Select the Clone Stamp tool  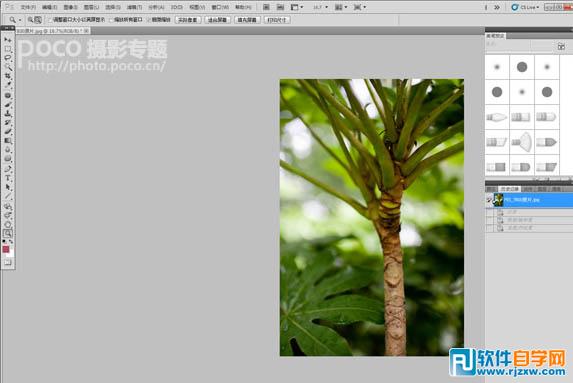coord(8,113)
